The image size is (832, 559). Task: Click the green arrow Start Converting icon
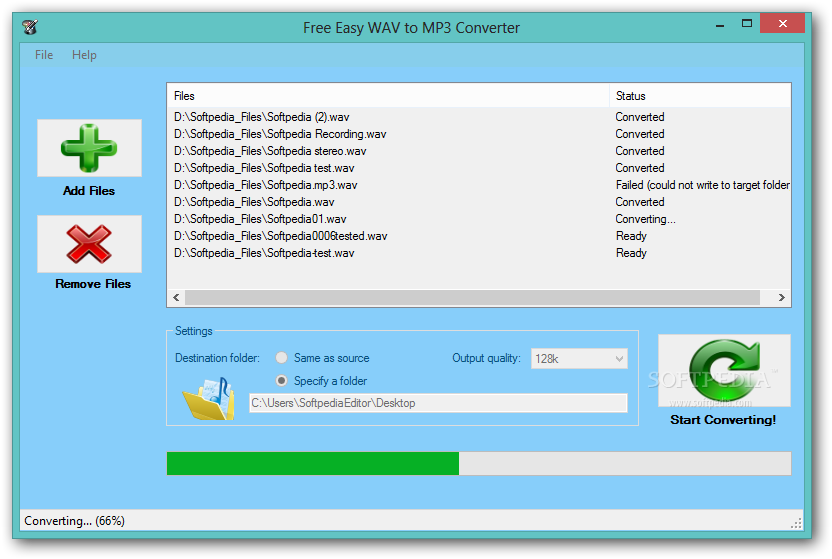pyautogui.click(x=724, y=371)
